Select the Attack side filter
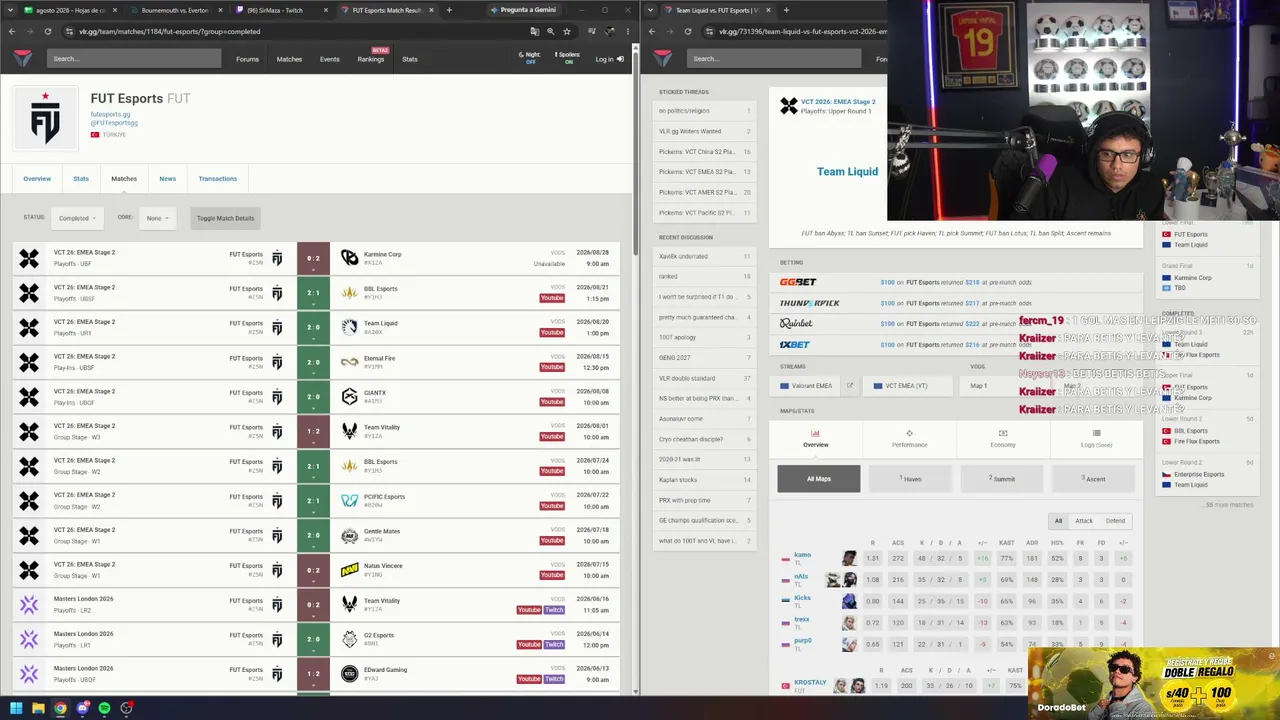Image resolution: width=1280 pixels, height=720 pixels. [1084, 521]
